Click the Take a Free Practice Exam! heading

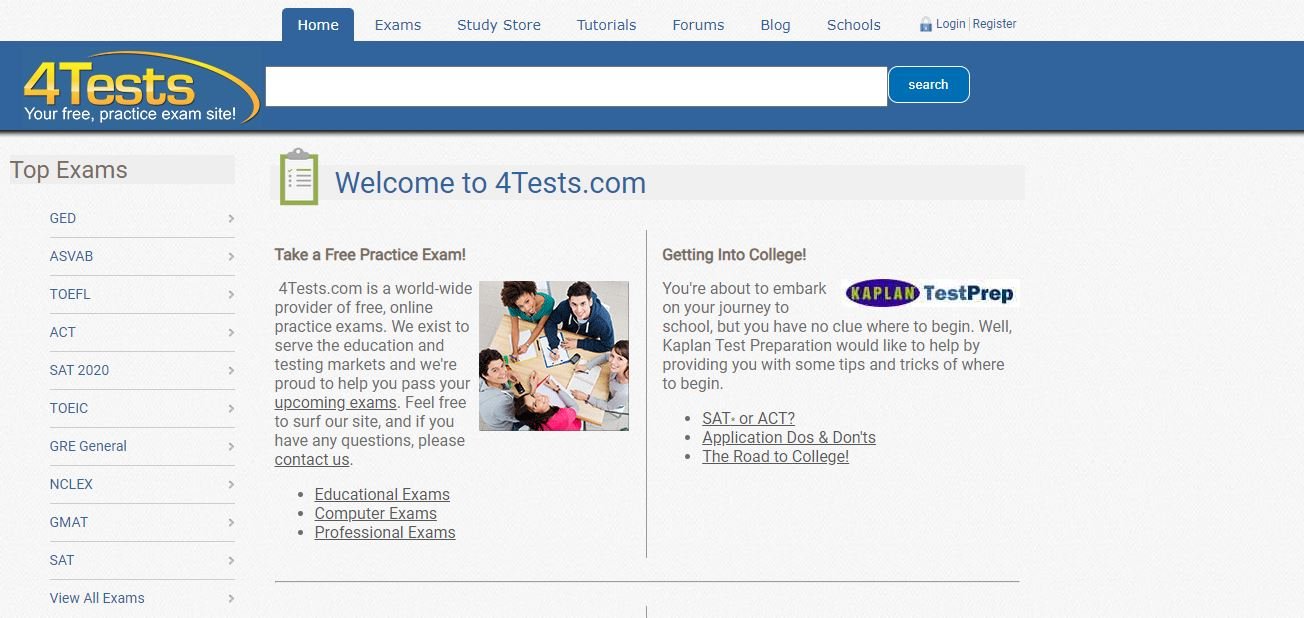[370, 255]
